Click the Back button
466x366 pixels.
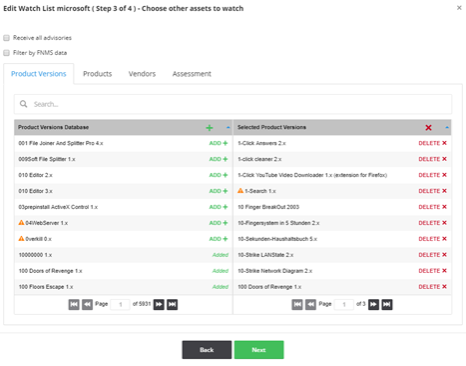coord(207,350)
